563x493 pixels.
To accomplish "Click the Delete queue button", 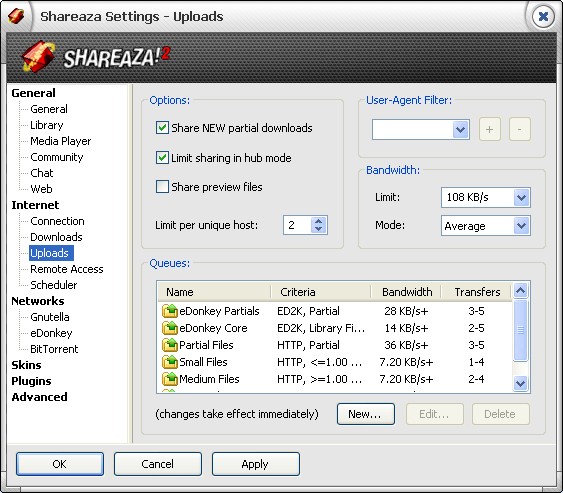I will [x=500, y=414].
